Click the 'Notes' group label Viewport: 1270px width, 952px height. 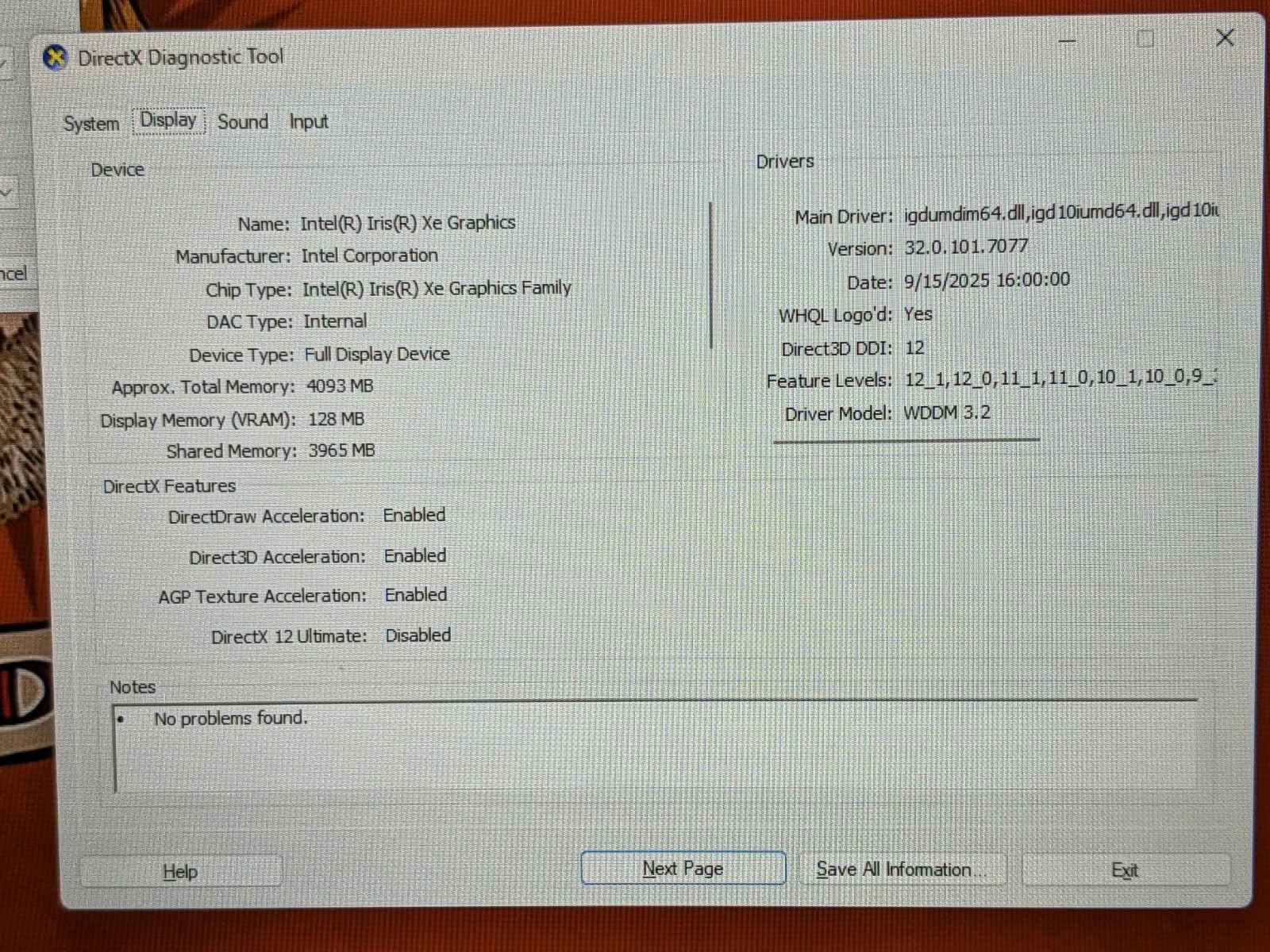(133, 687)
